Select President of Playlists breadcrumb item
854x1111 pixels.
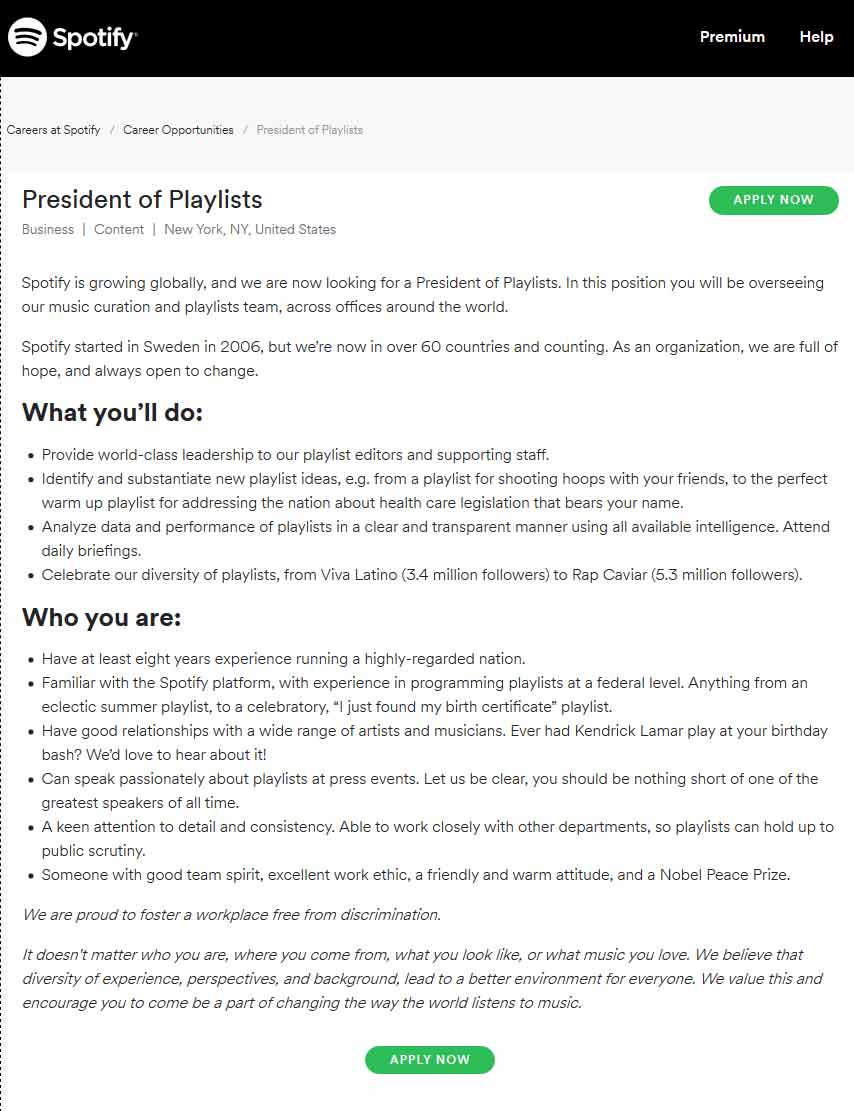click(309, 130)
